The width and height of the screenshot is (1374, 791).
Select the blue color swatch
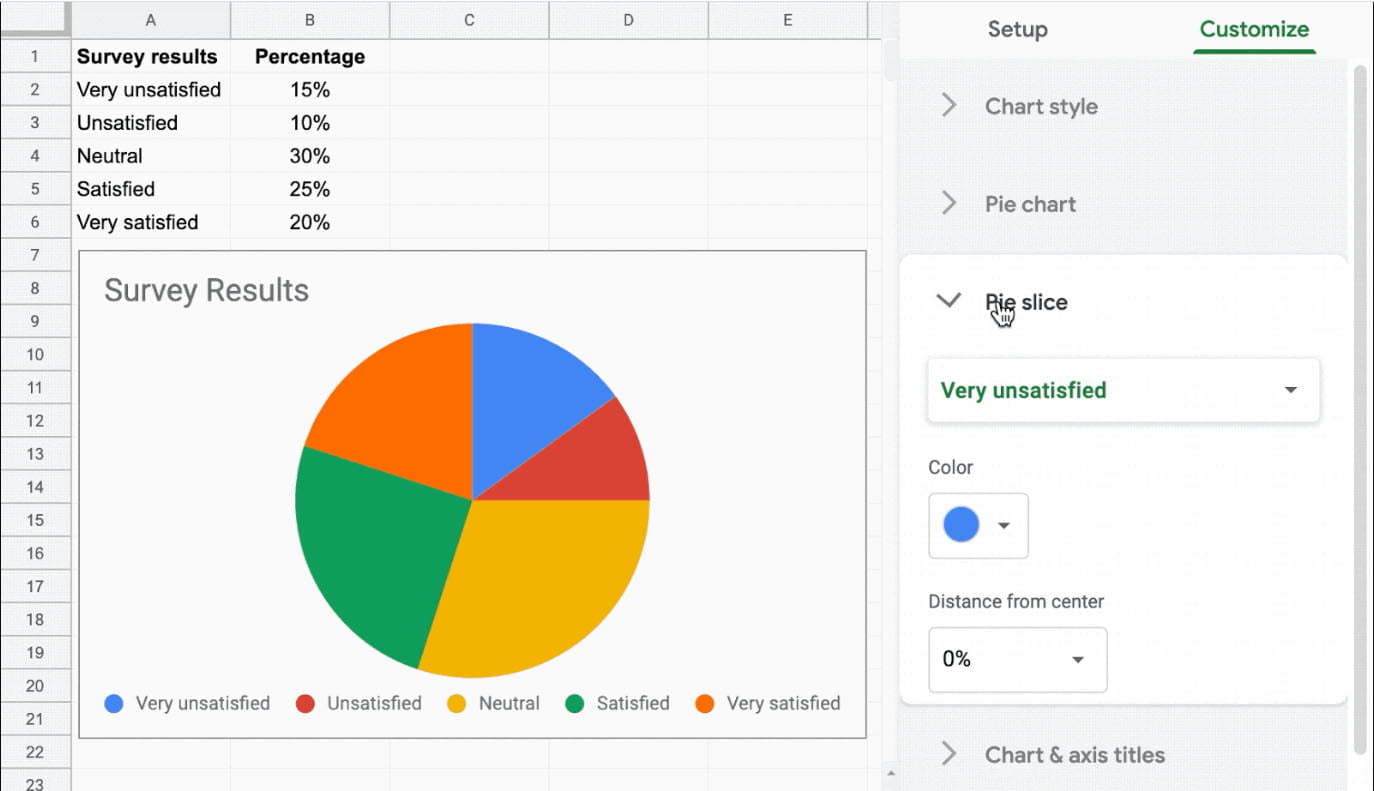click(x=962, y=526)
